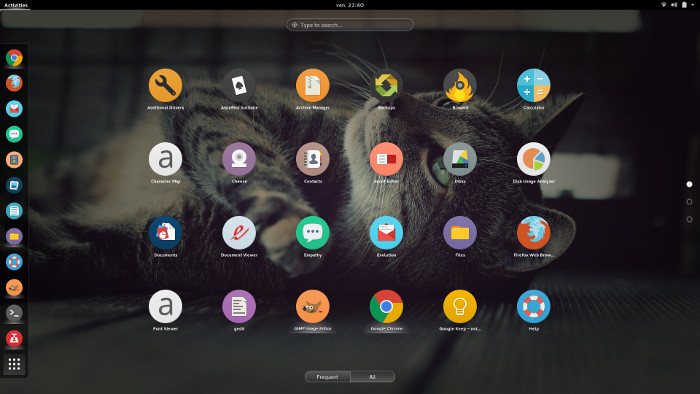Open Evolution mail from the dash
This screenshot has width=700, height=394.
(x=14, y=108)
